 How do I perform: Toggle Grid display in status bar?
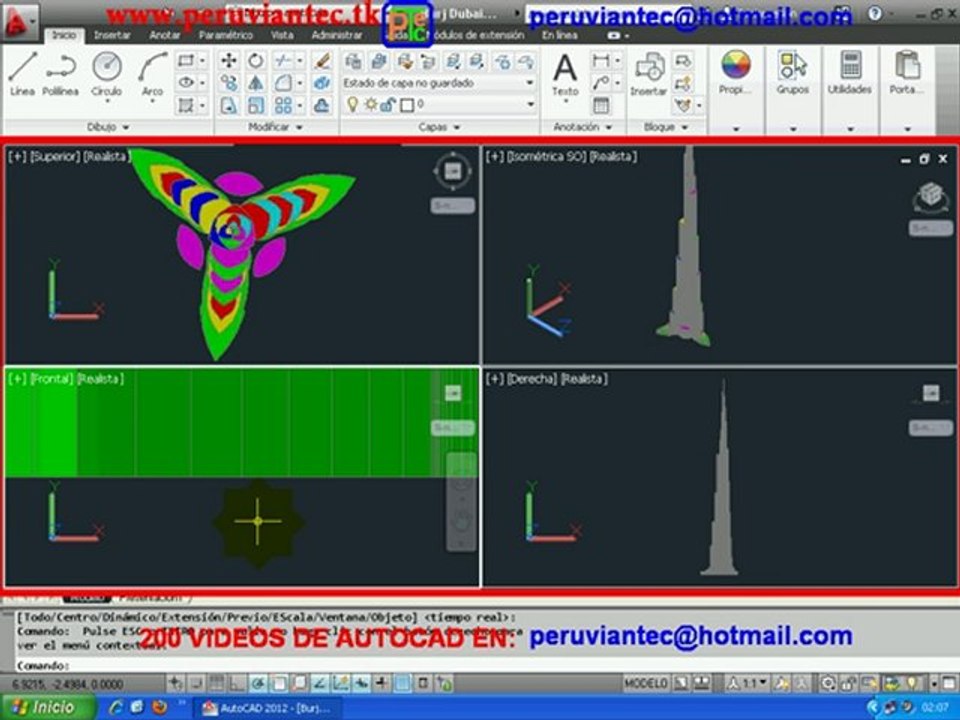point(216,683)
